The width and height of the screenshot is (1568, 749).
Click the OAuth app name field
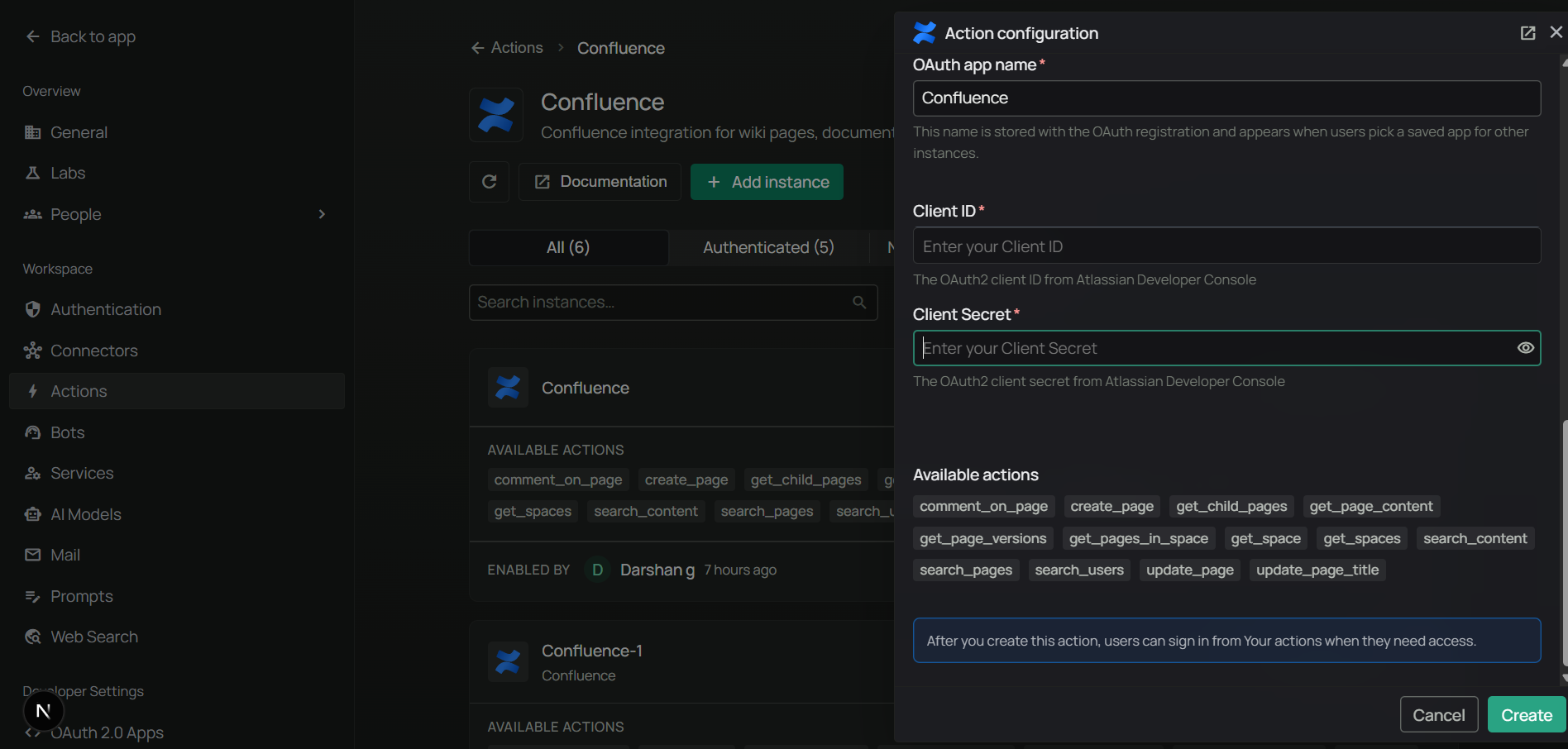1226,98
